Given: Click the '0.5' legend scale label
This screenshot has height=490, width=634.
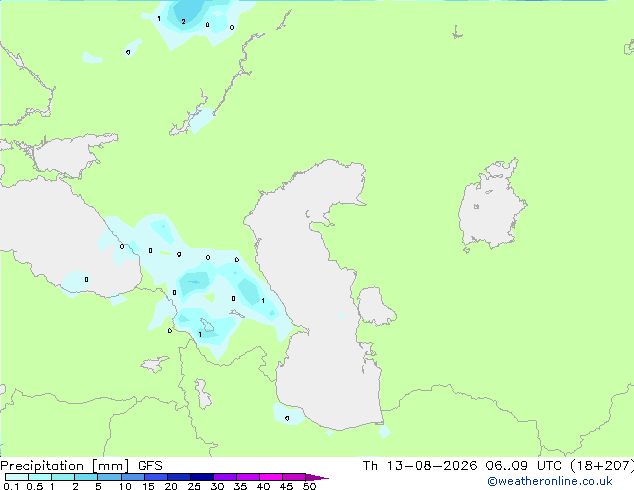Looking at the screenshot, I should tap(34, 486).
